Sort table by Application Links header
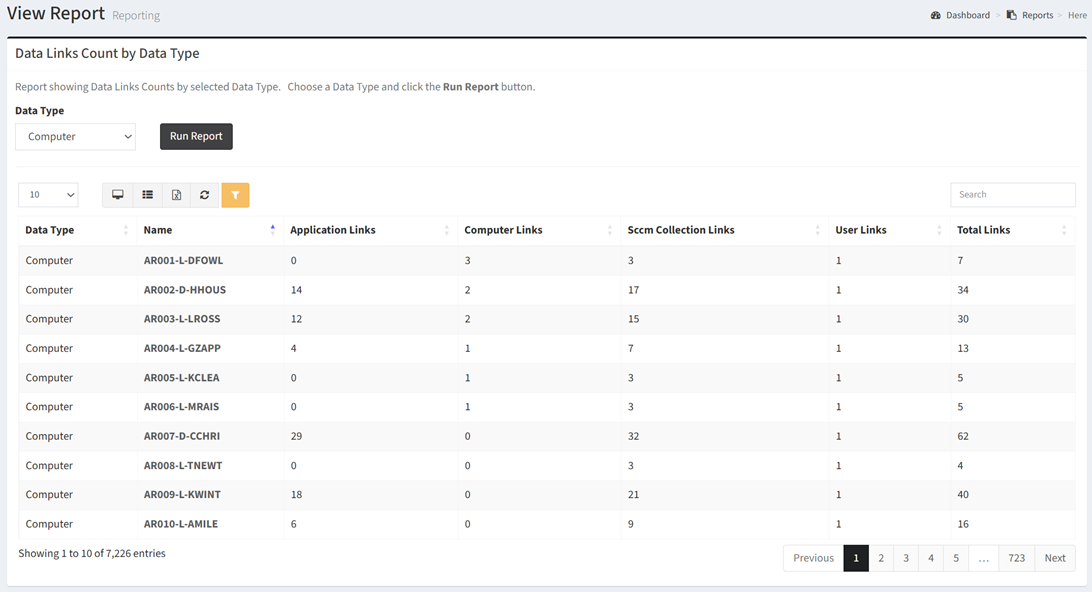Viewport: 1092px width, 592px height. 333,230
